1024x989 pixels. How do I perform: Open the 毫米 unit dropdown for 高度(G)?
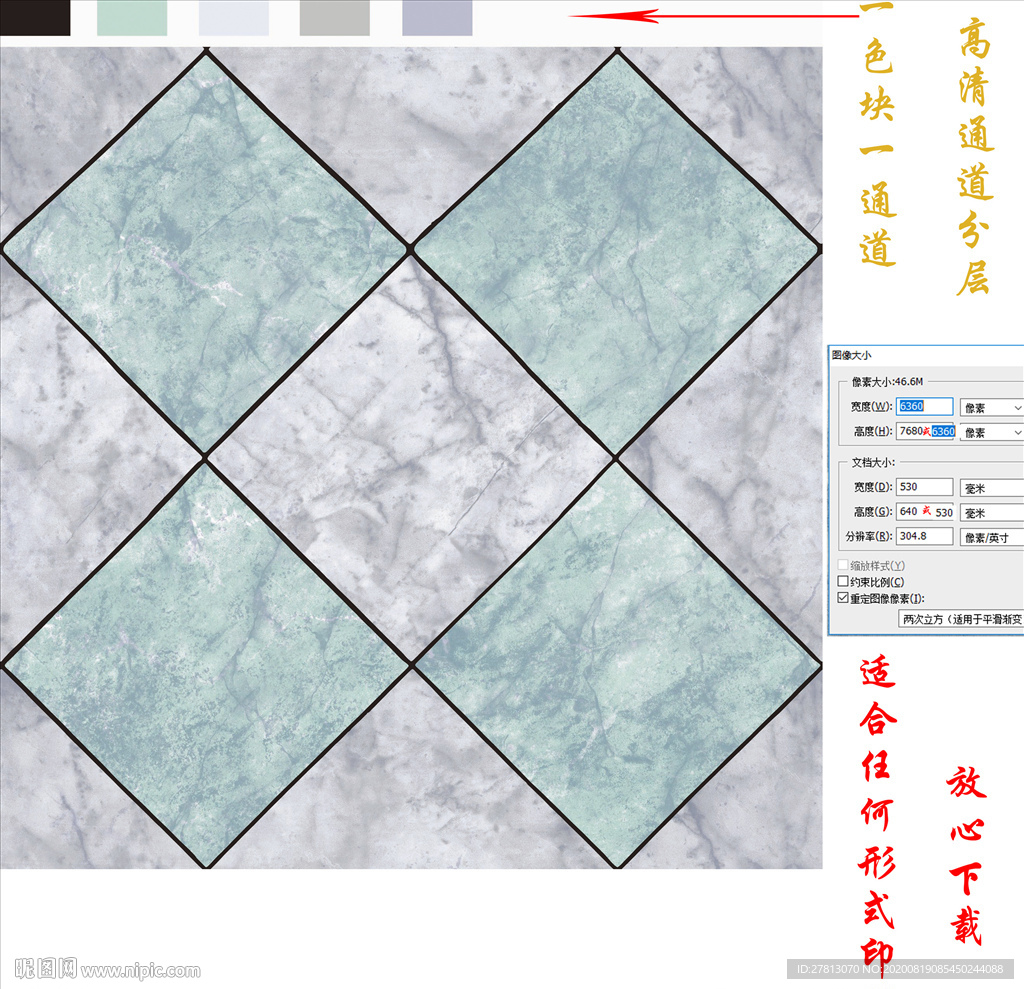991,513
